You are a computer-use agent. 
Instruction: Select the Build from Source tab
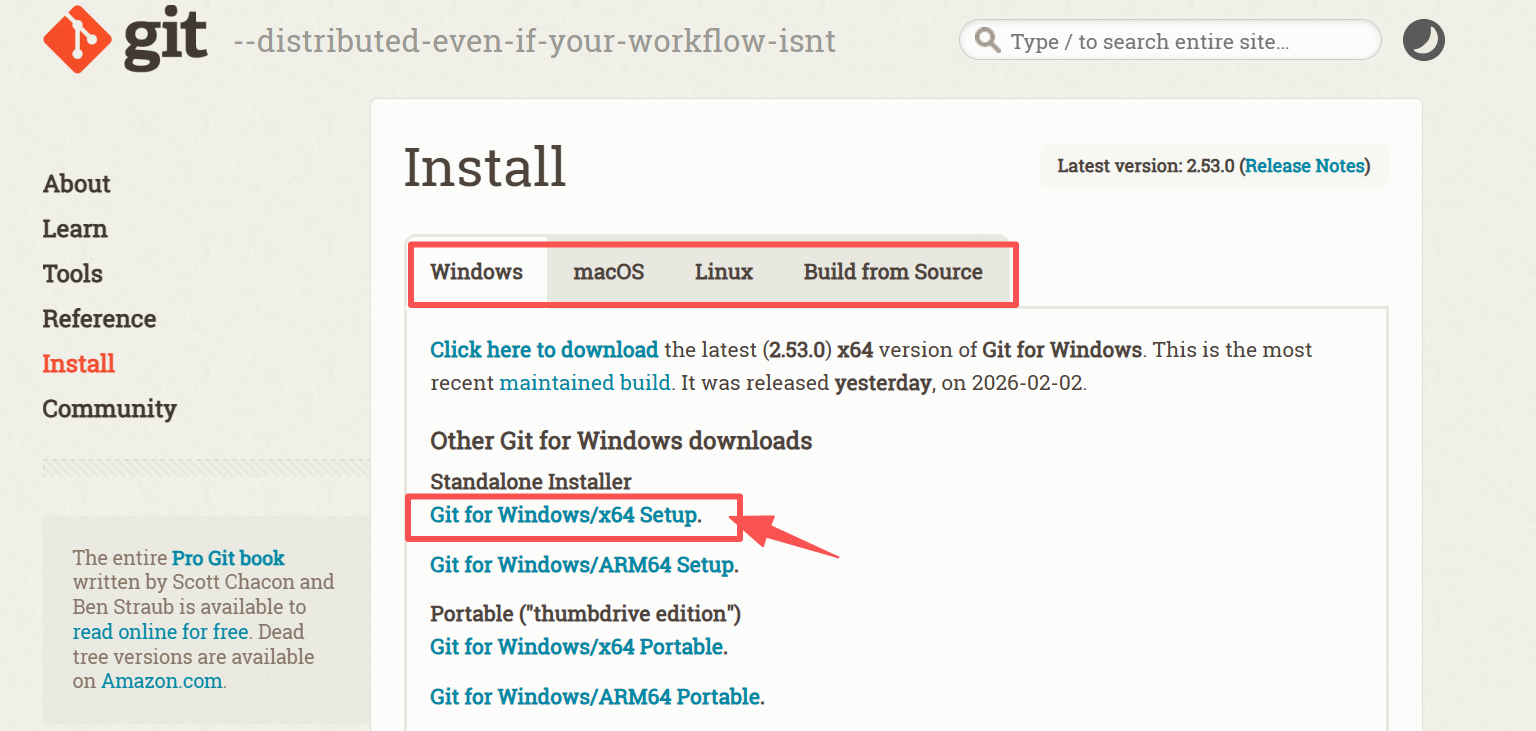(x=893, y=272)
